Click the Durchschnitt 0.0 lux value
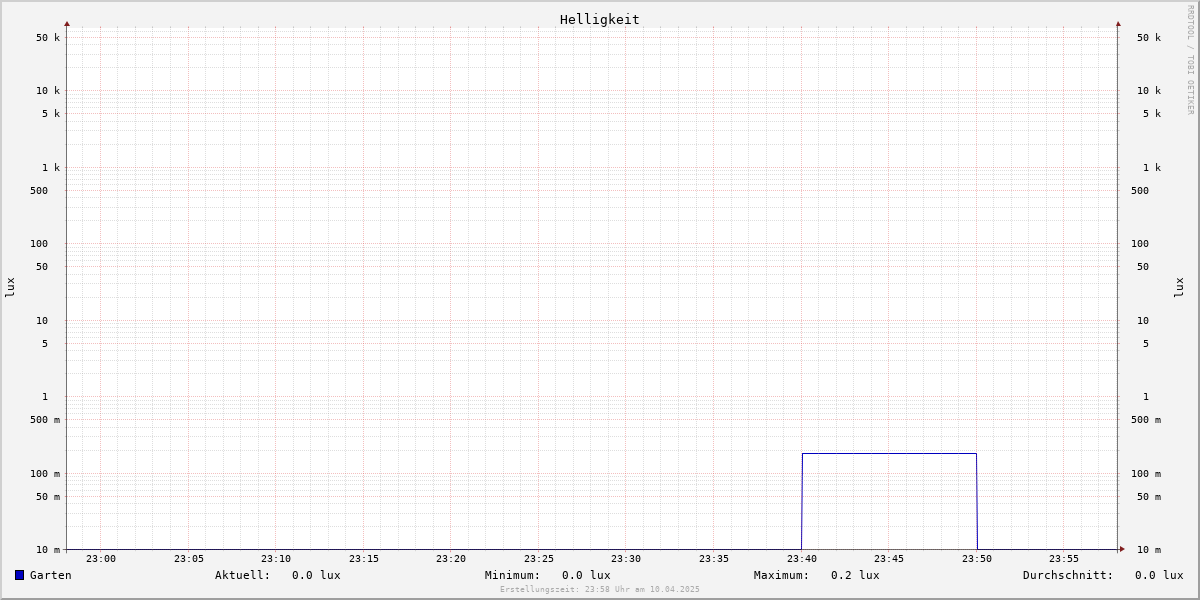 (x=1159, y=575)
